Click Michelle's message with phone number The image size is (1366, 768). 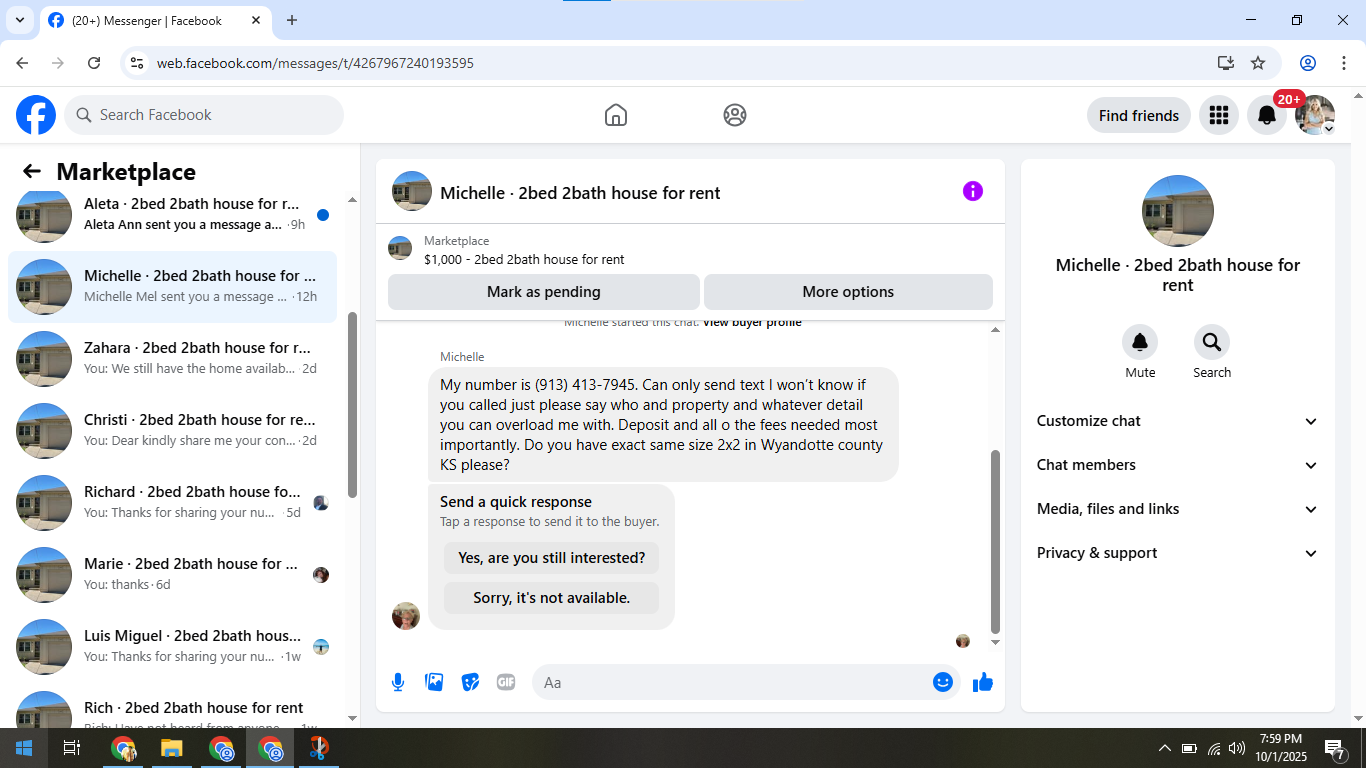pos(663,425)
